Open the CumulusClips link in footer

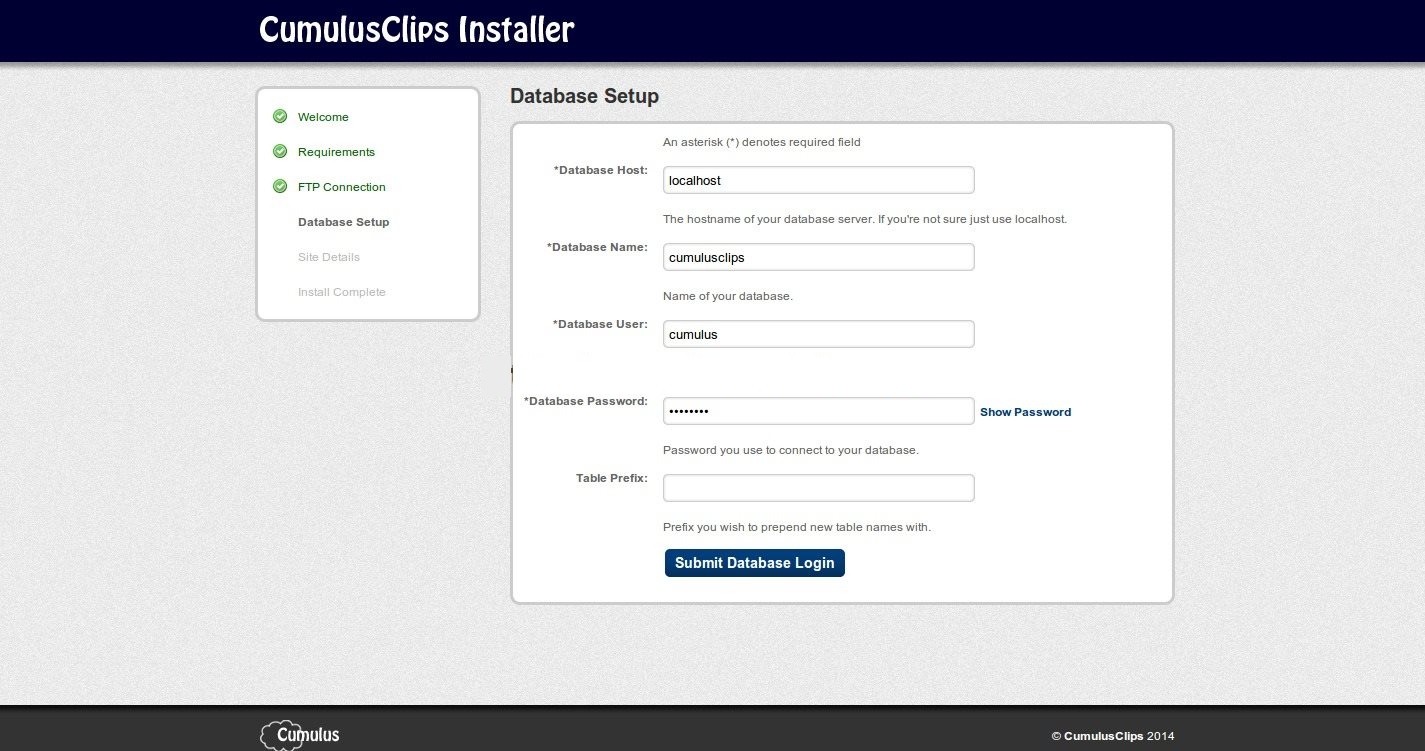pyautogui.click(x=1103, y=736)
